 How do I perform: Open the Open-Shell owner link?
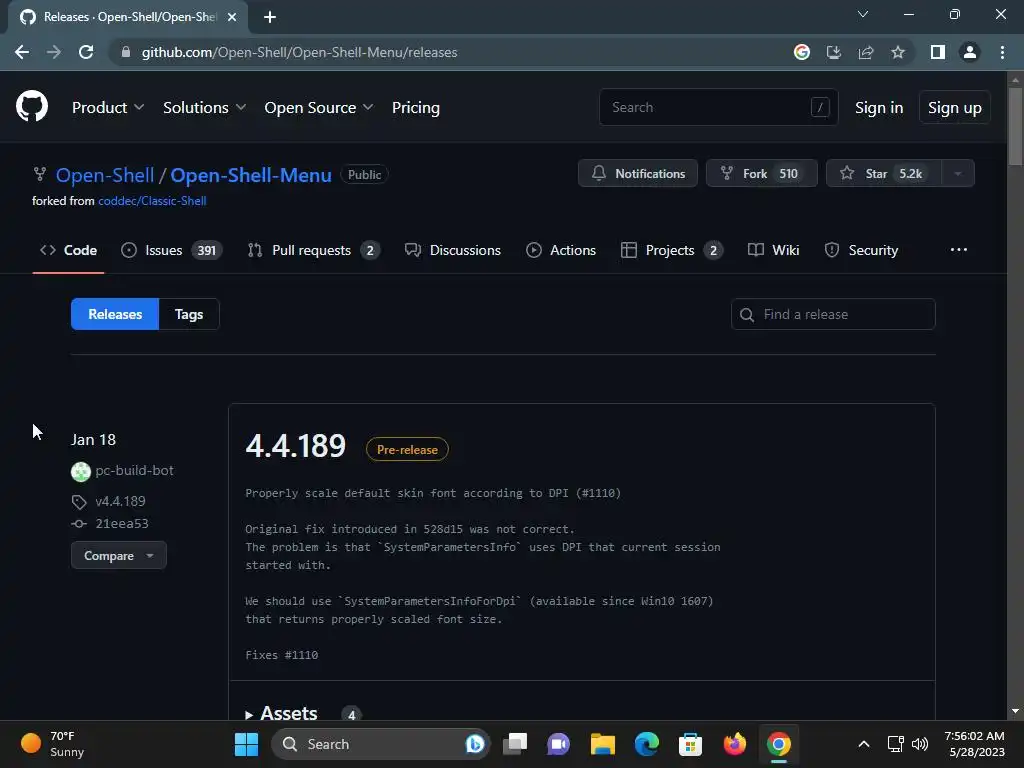pyautogui.click(x=105, y=175)
